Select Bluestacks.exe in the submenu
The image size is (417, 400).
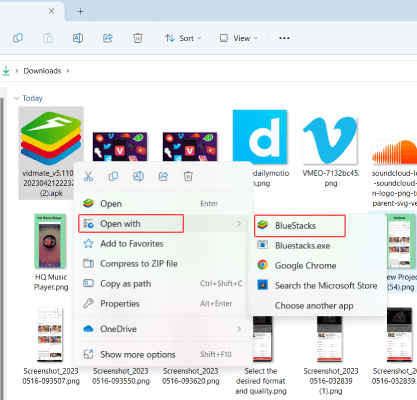318,246
